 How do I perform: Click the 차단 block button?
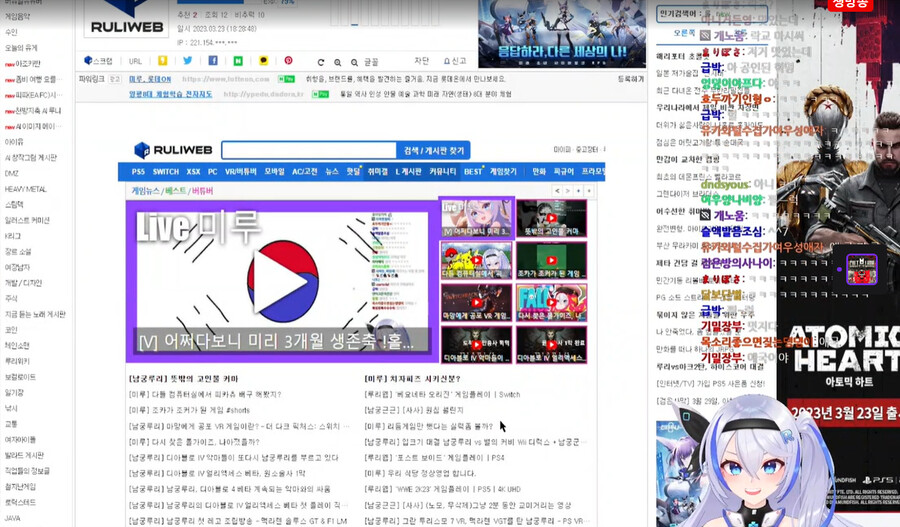[x=421, y=61]
